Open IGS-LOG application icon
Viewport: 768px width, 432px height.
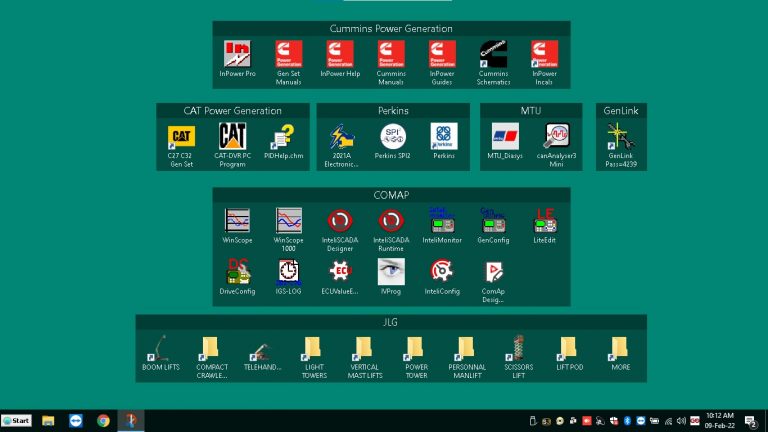(x=289, y=271)
